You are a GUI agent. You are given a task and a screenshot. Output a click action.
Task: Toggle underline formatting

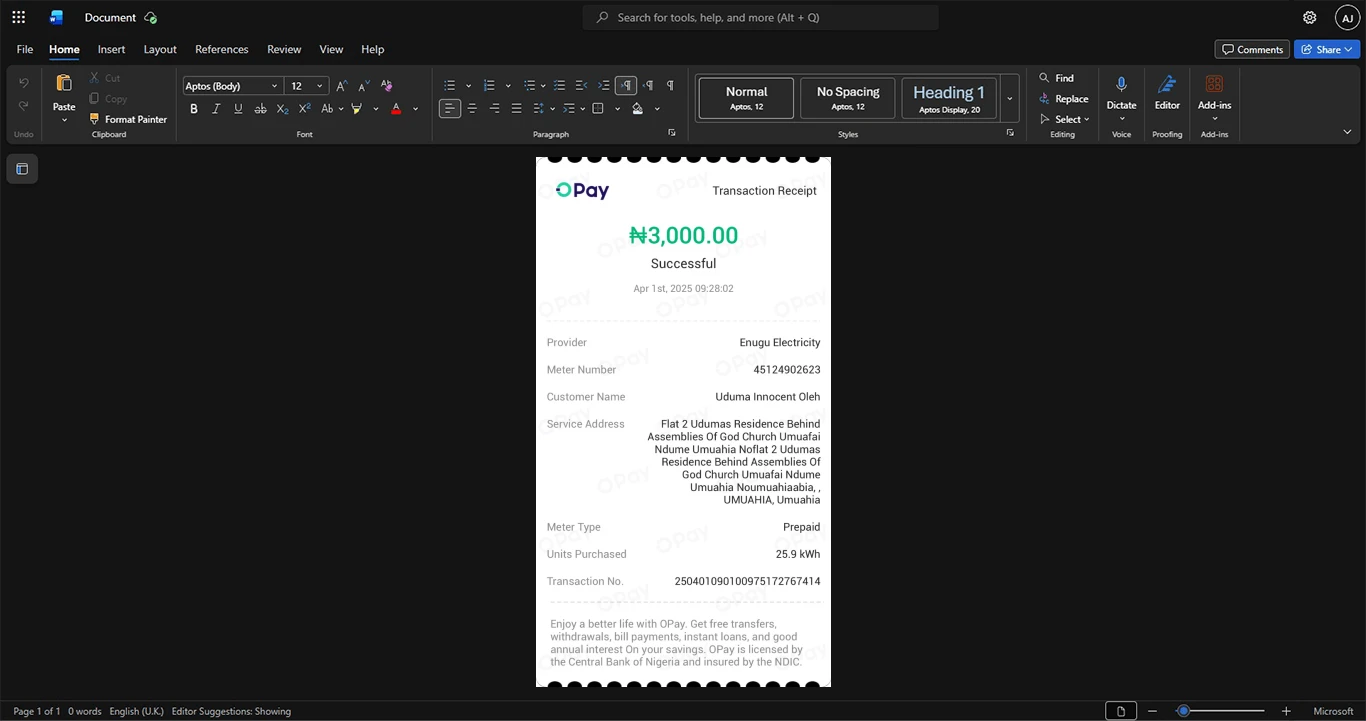[238, 108]
